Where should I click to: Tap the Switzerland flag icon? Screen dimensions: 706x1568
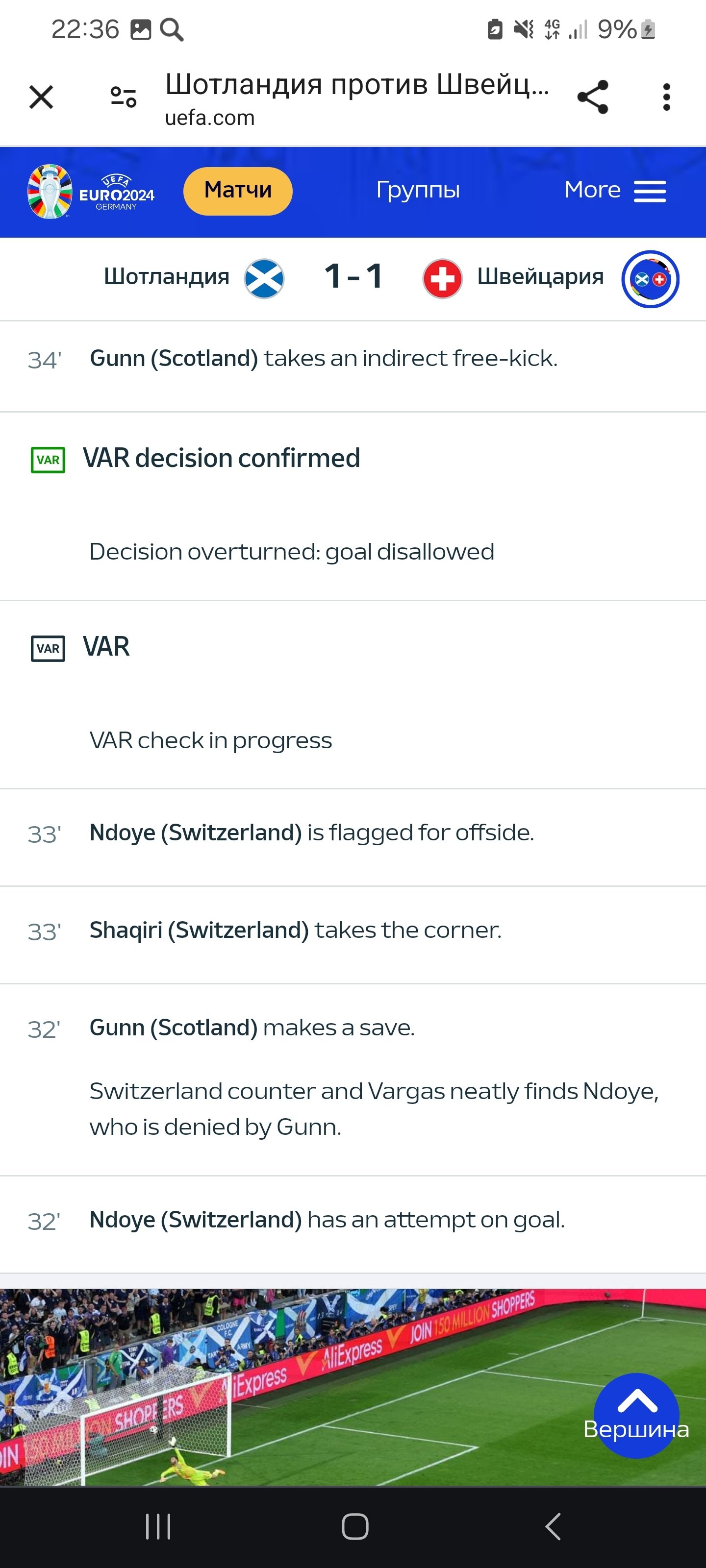[x=442, y=279]
